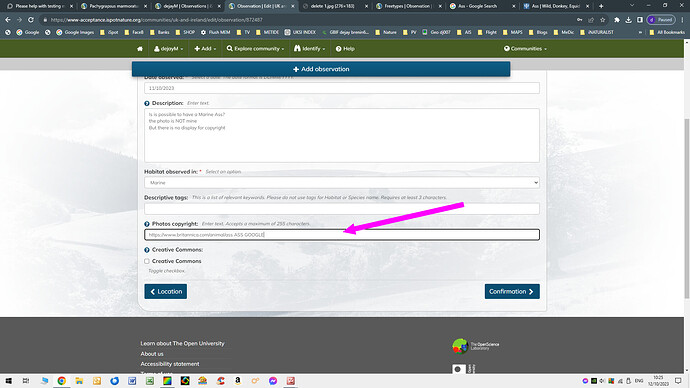Click the Photos copyright help icon

147,224
